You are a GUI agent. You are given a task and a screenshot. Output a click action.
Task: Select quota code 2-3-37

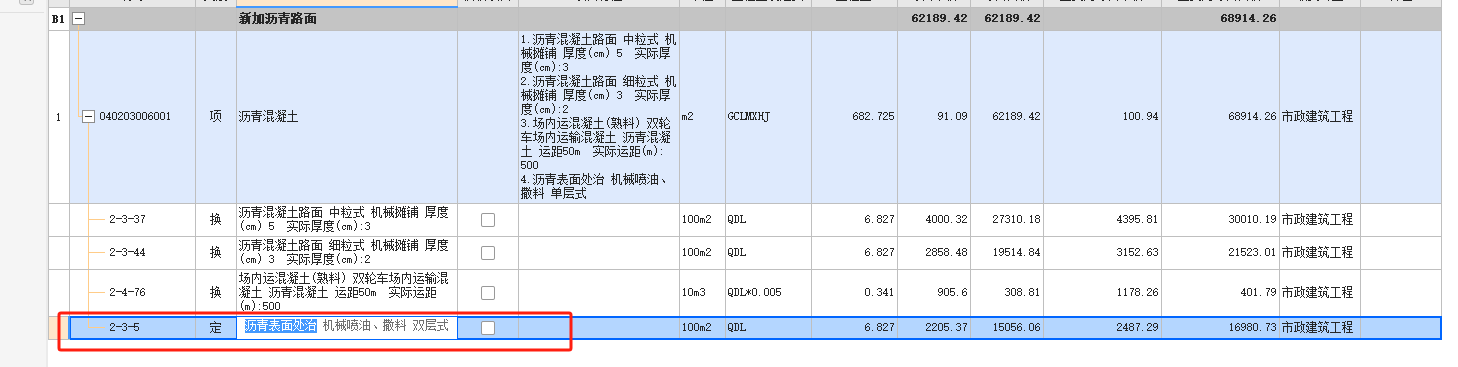(127, 220)
